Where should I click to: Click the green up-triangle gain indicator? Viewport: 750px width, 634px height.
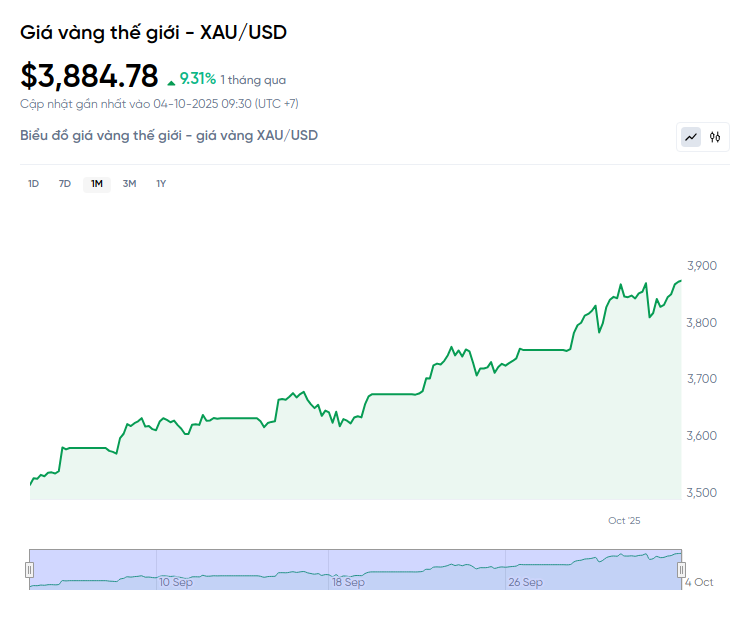click(171, 81)
